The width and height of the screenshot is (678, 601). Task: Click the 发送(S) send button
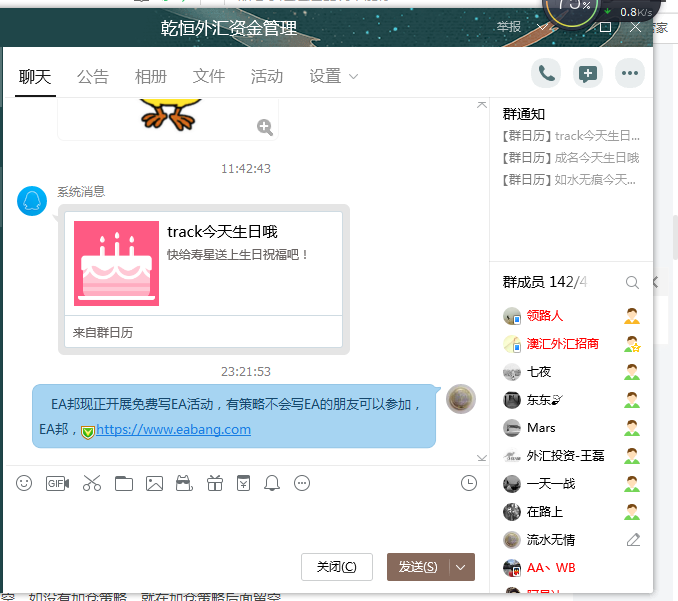[418, 567]
